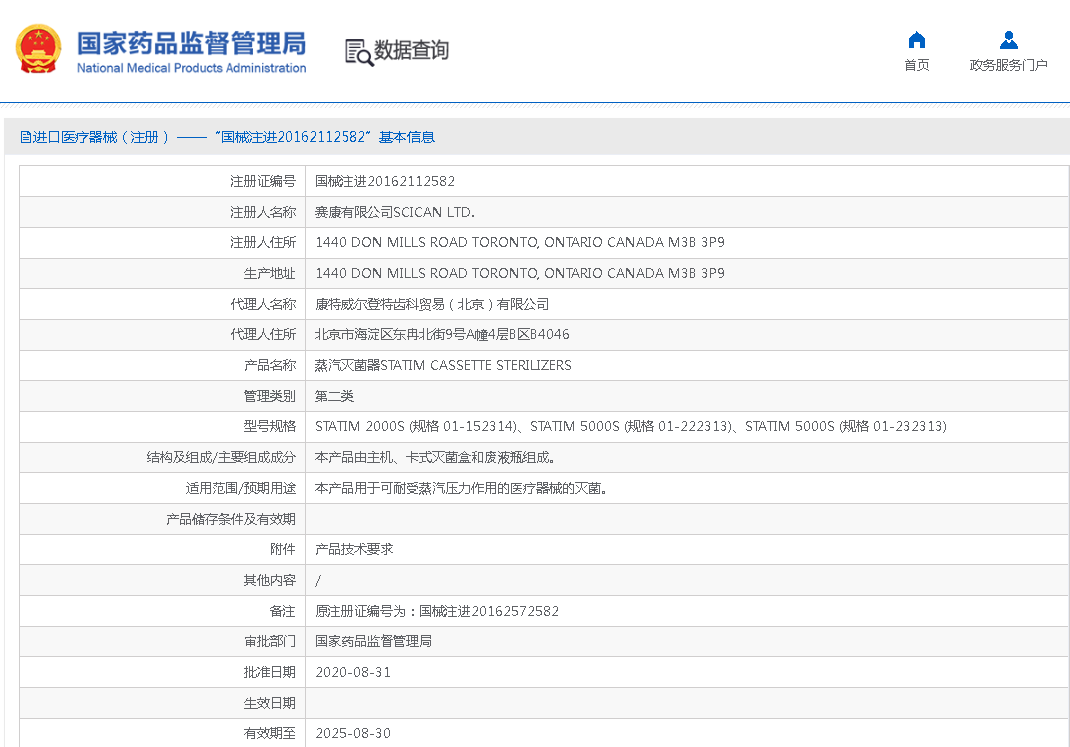The height and width of the screenshot is (747, 1070).
Task: Select the 原注册证编号为 remark text
Action: point(437,611)
